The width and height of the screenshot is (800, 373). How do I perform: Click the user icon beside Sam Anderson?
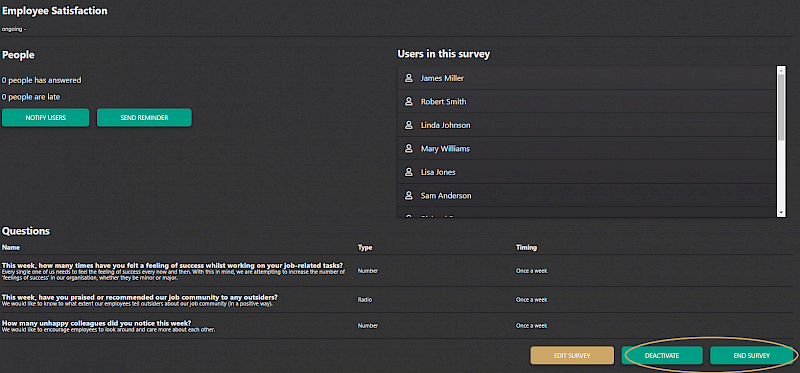click(408, 195)
